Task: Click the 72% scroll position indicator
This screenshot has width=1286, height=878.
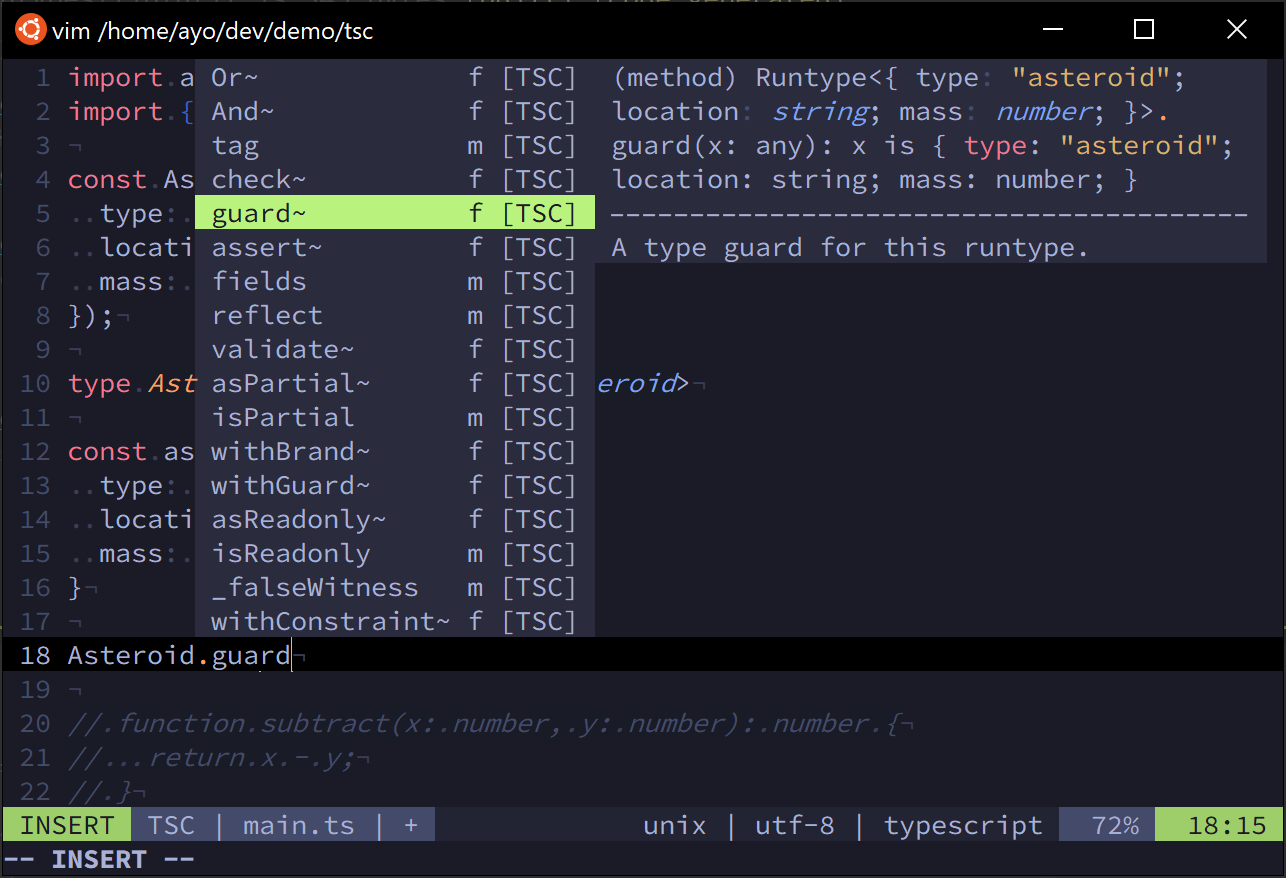Action: pos(1115,824)
